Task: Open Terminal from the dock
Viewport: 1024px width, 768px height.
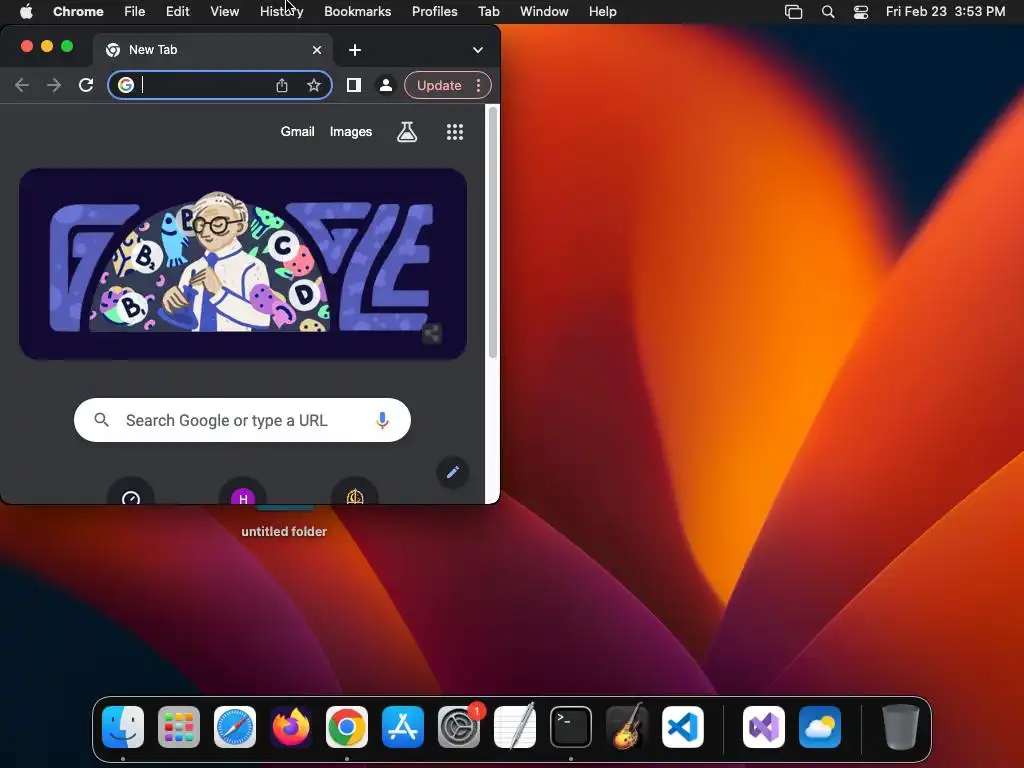Action: [x=571, y=727]
